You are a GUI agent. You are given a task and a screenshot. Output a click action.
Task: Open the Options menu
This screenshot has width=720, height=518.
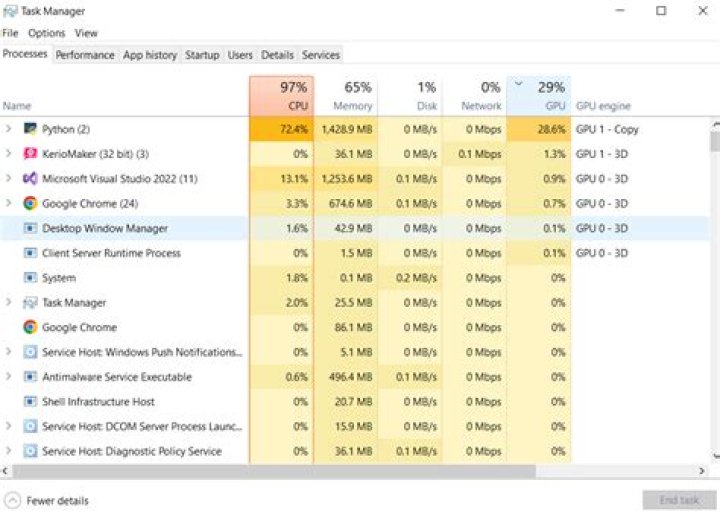tap(46, 33)
